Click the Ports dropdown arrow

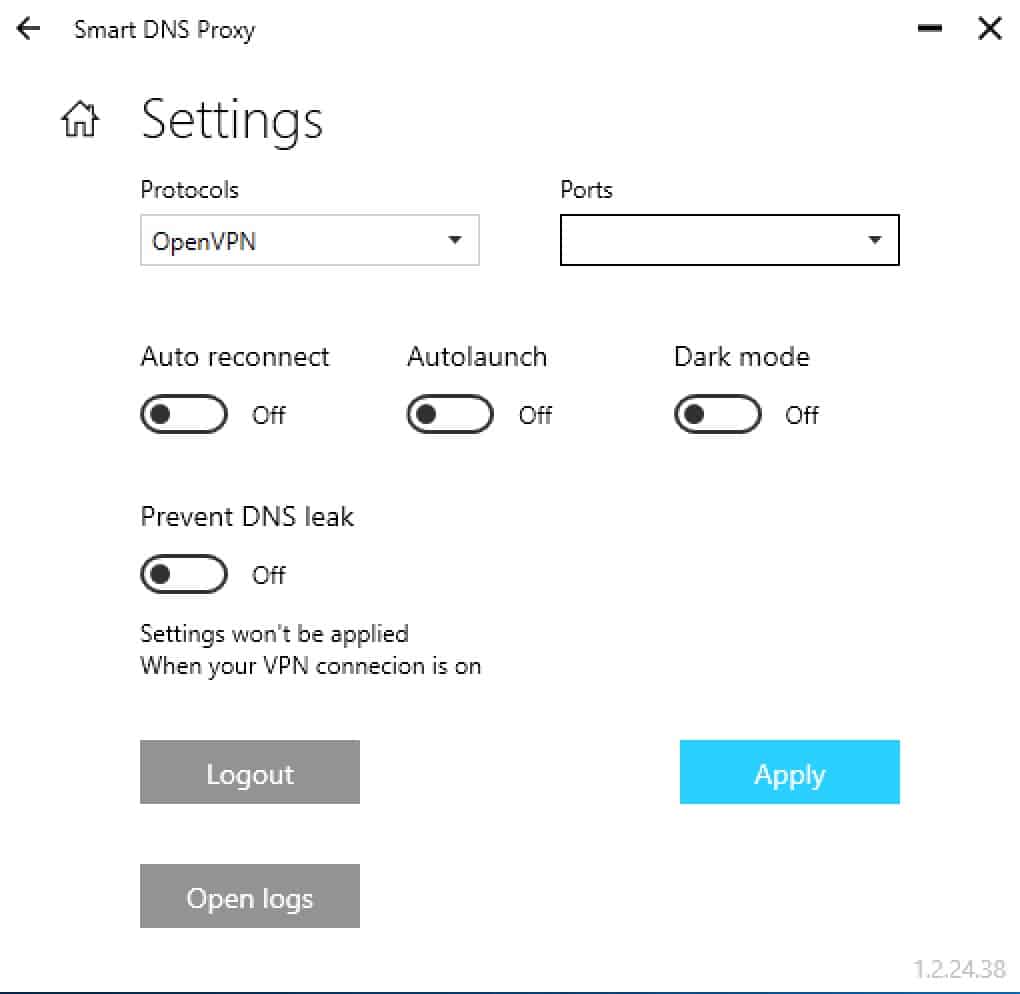coord(875,240)
